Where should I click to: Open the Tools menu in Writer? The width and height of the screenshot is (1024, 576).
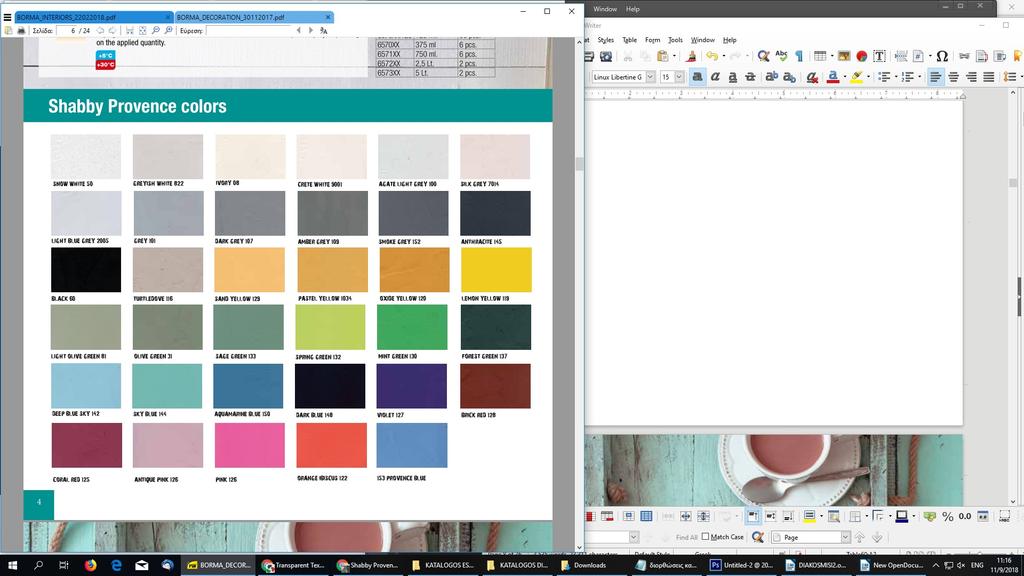[x=675, y=40]
